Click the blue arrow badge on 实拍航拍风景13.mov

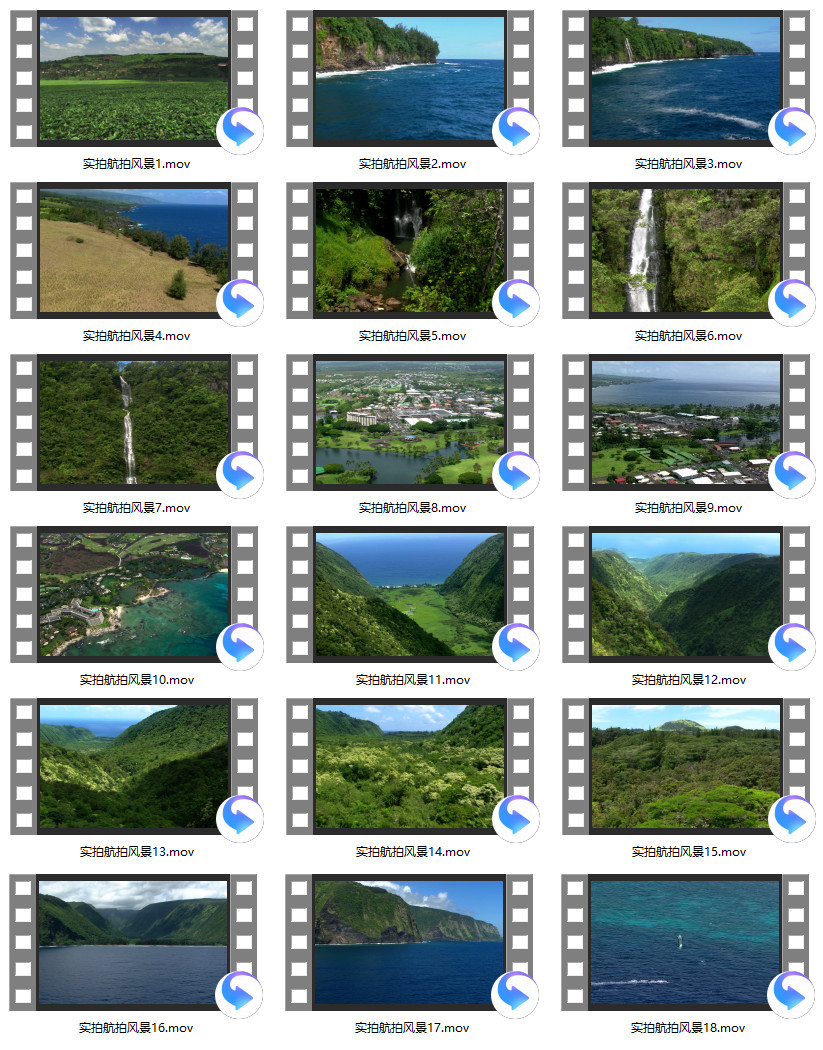[x=240, y=818]
